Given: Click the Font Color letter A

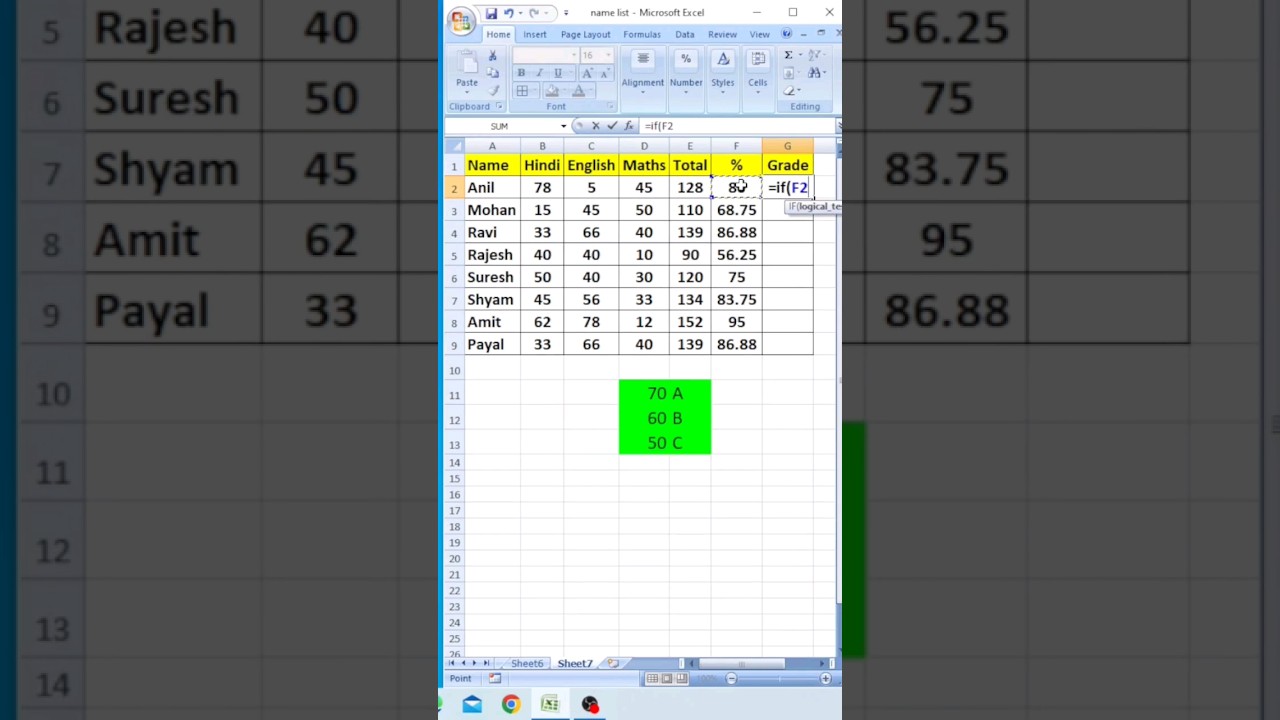Looking at the screenshot, I should pyautogui.click(x=578, y=91).
